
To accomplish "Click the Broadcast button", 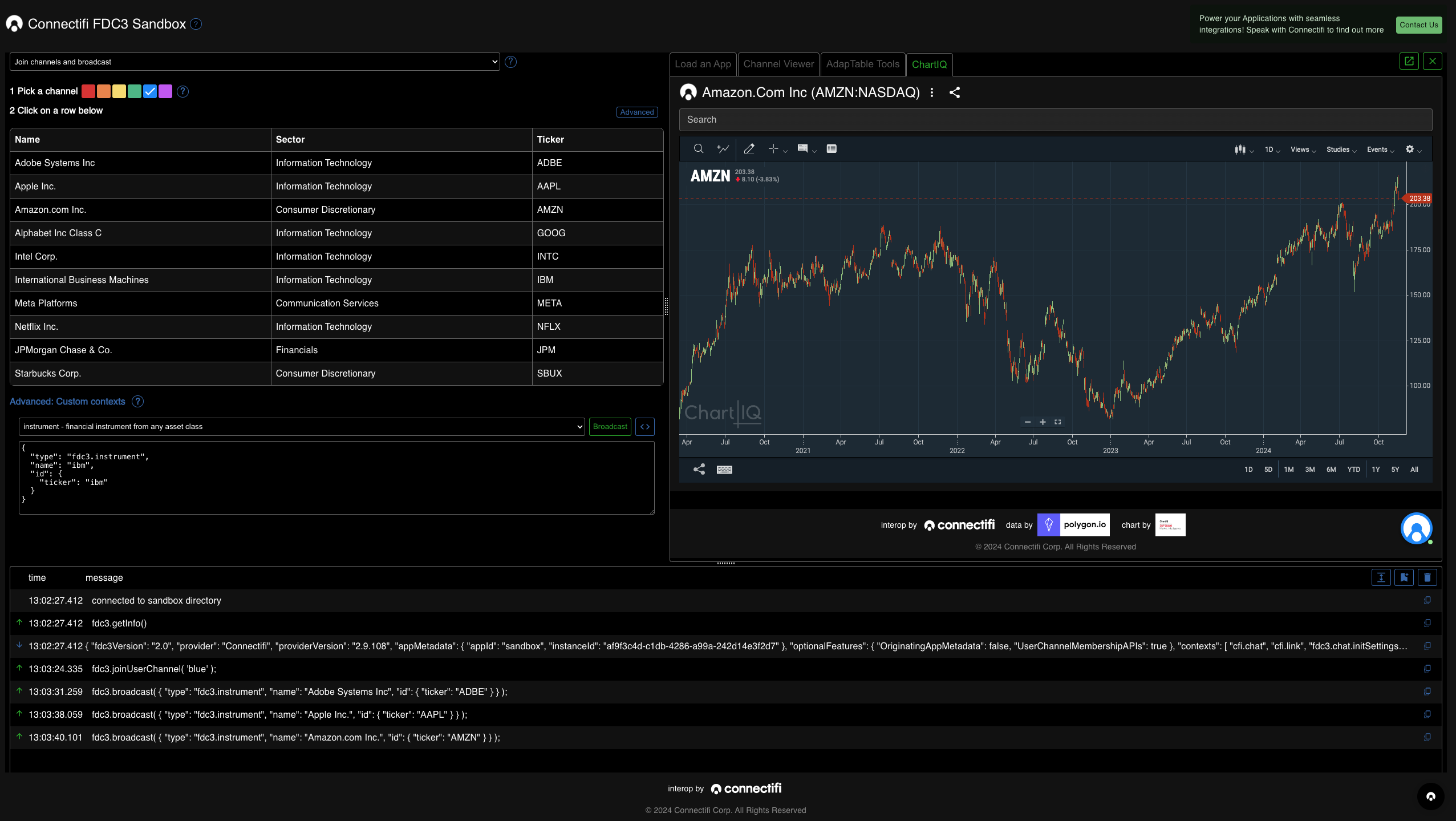I will (610, 427).
